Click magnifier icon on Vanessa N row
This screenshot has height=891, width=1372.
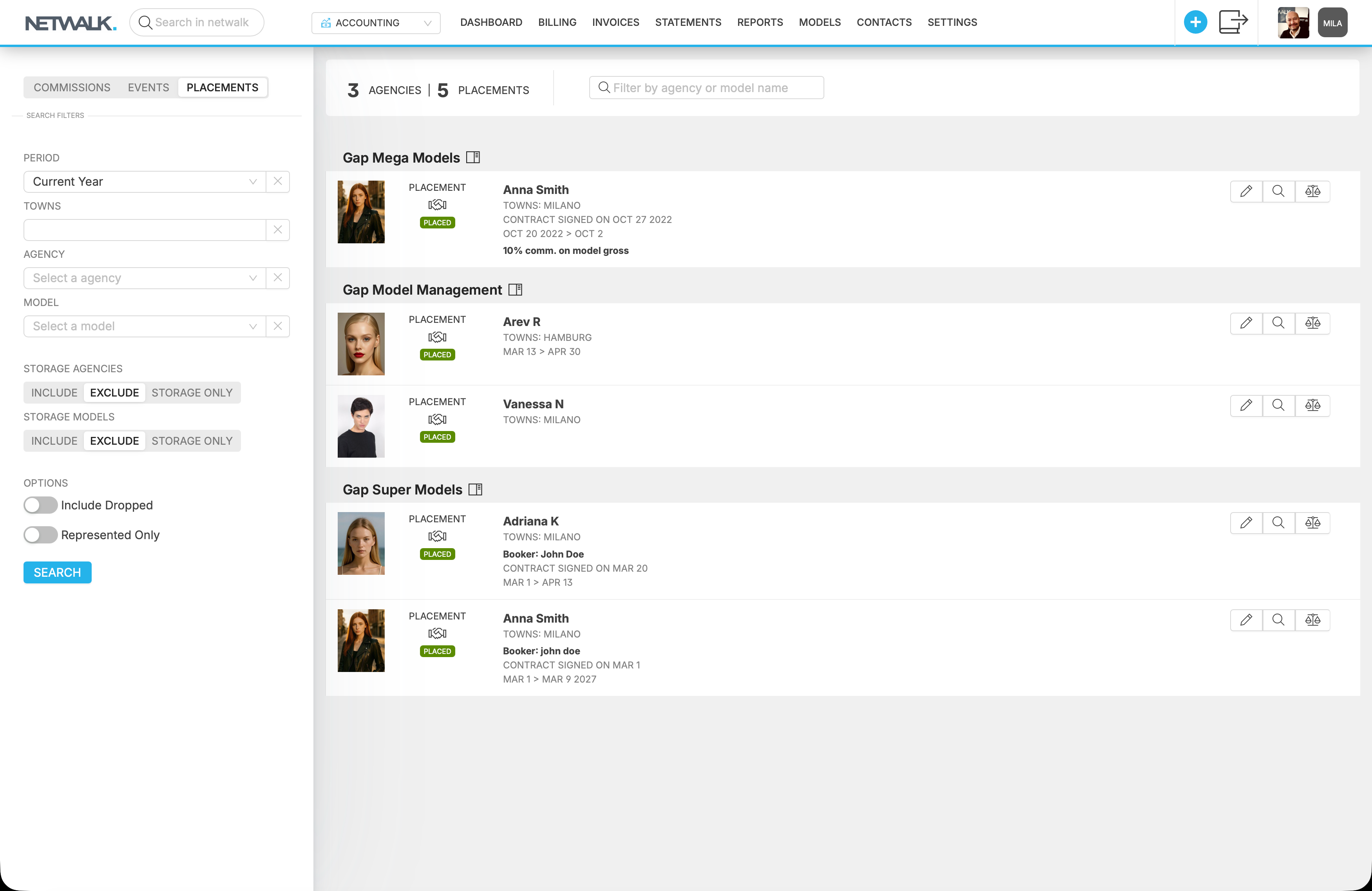click(x=1278, y=406)
